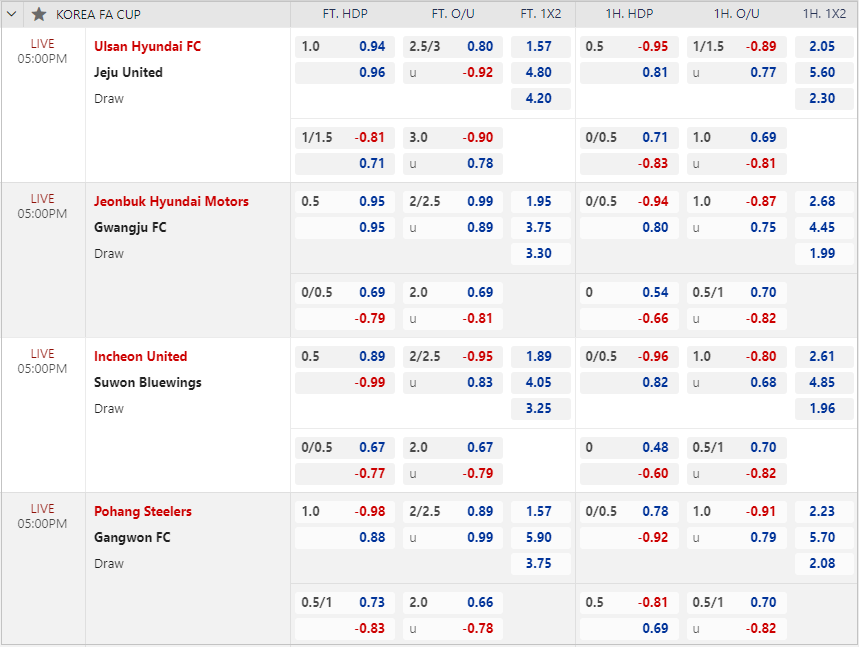Pick Suwon Bluewings first-half win odds 4.85

824,382
